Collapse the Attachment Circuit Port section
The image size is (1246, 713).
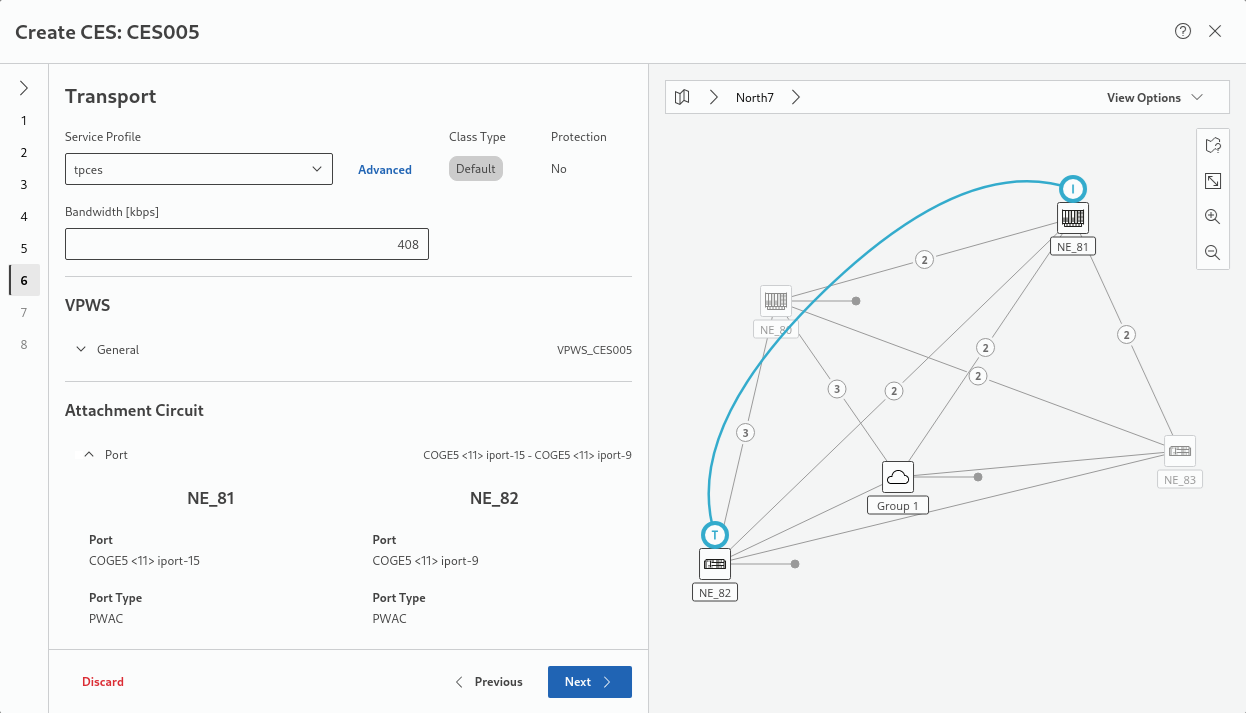[89, 455]
